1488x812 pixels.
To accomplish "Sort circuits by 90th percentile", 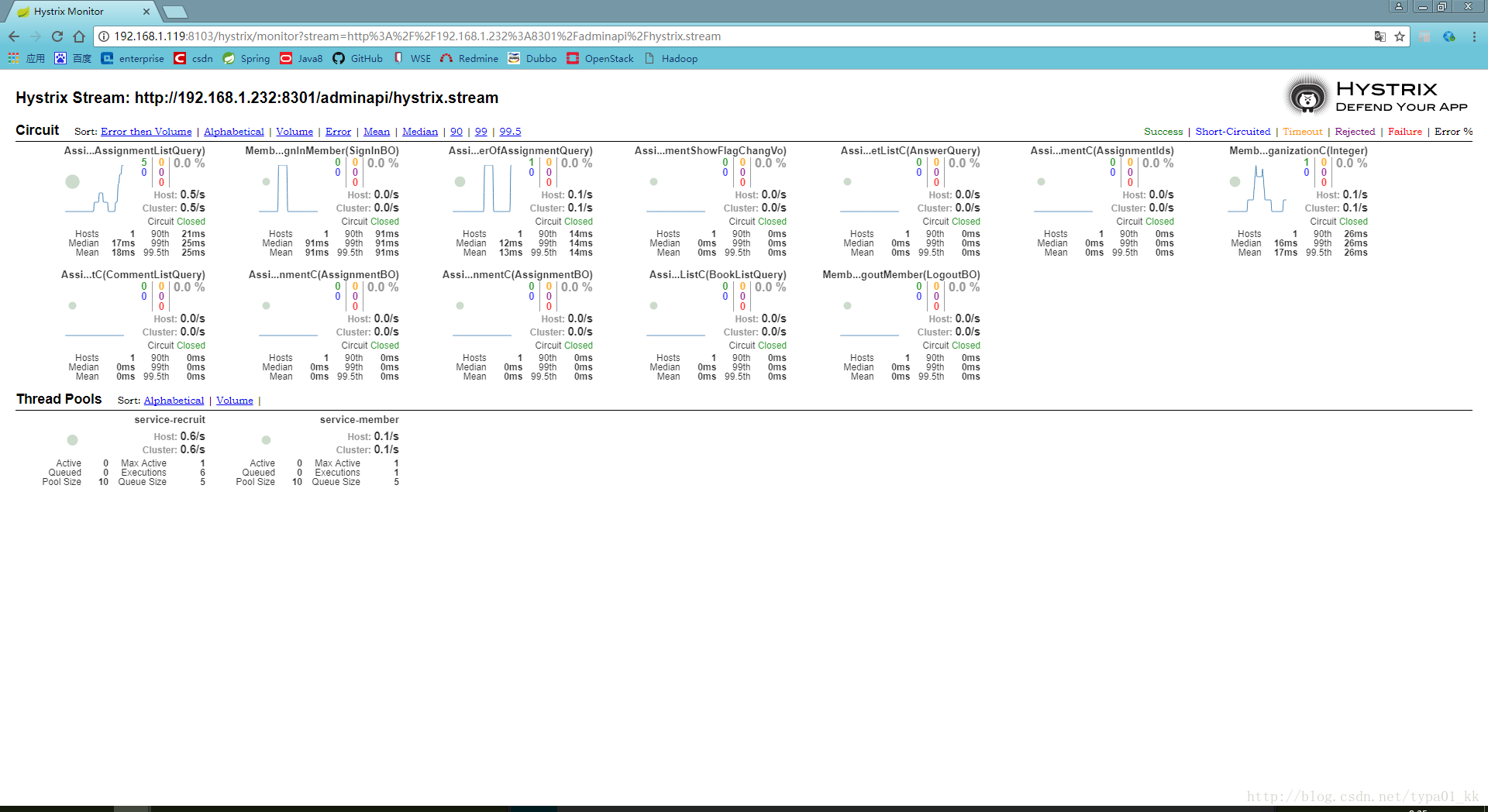I will 456,132.
